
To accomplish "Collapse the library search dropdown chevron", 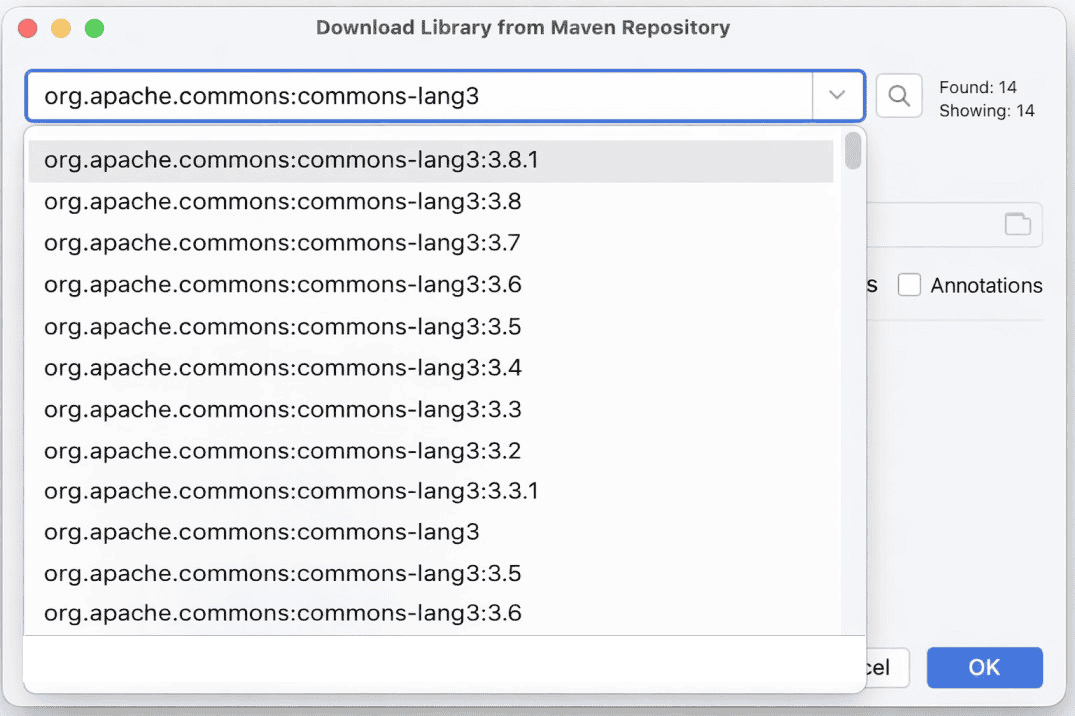I will (837, 96).
